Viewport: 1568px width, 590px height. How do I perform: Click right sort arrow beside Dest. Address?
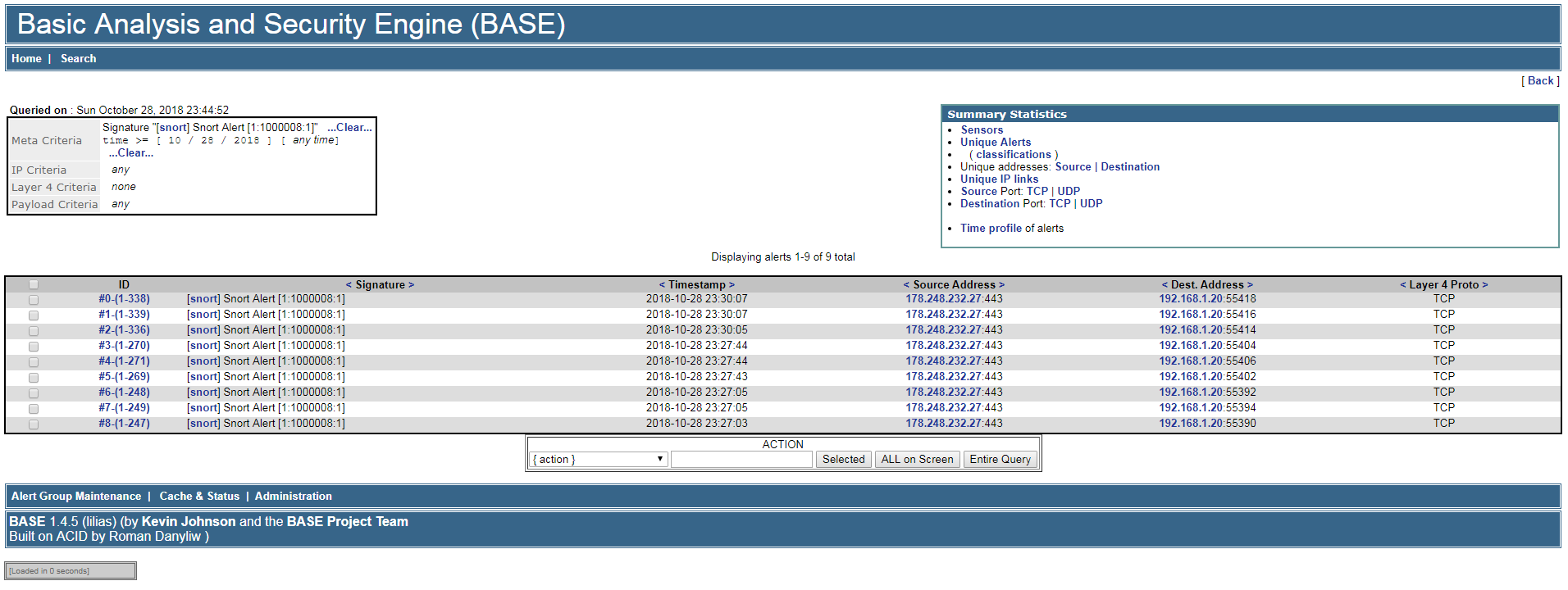pos(1250,285)
